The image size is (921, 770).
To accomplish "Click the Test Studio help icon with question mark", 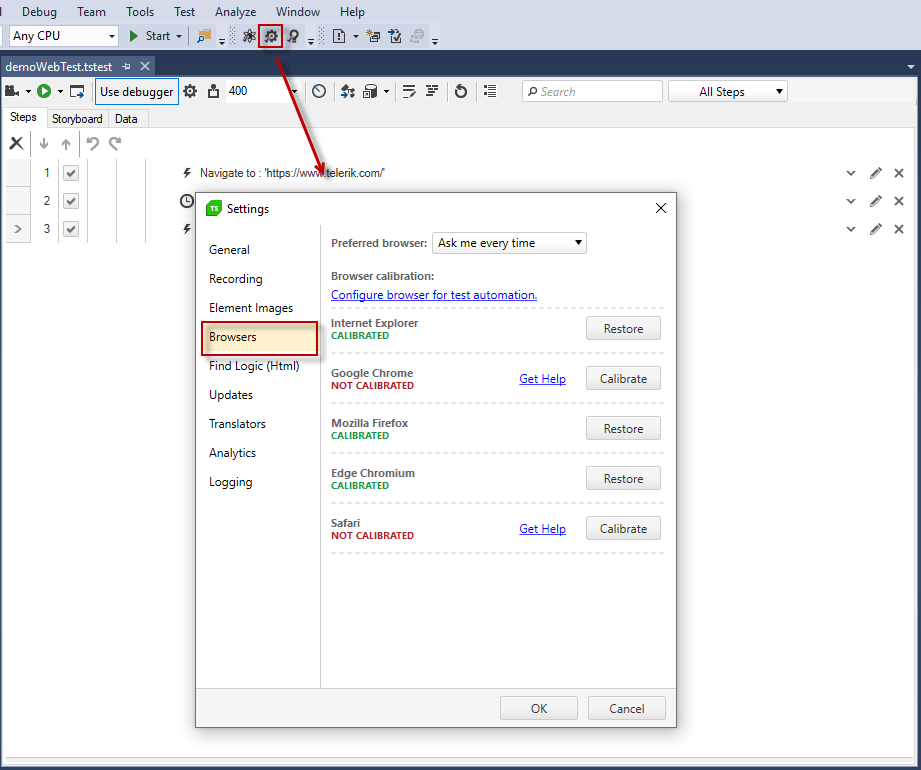I will 293,36.
